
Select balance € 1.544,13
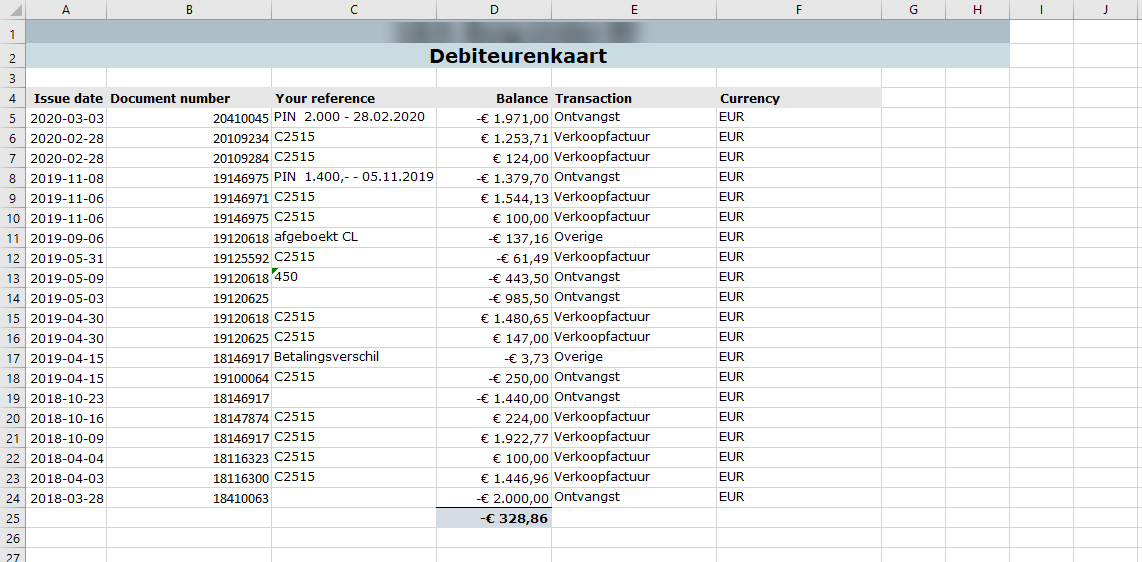pos(495,198)
